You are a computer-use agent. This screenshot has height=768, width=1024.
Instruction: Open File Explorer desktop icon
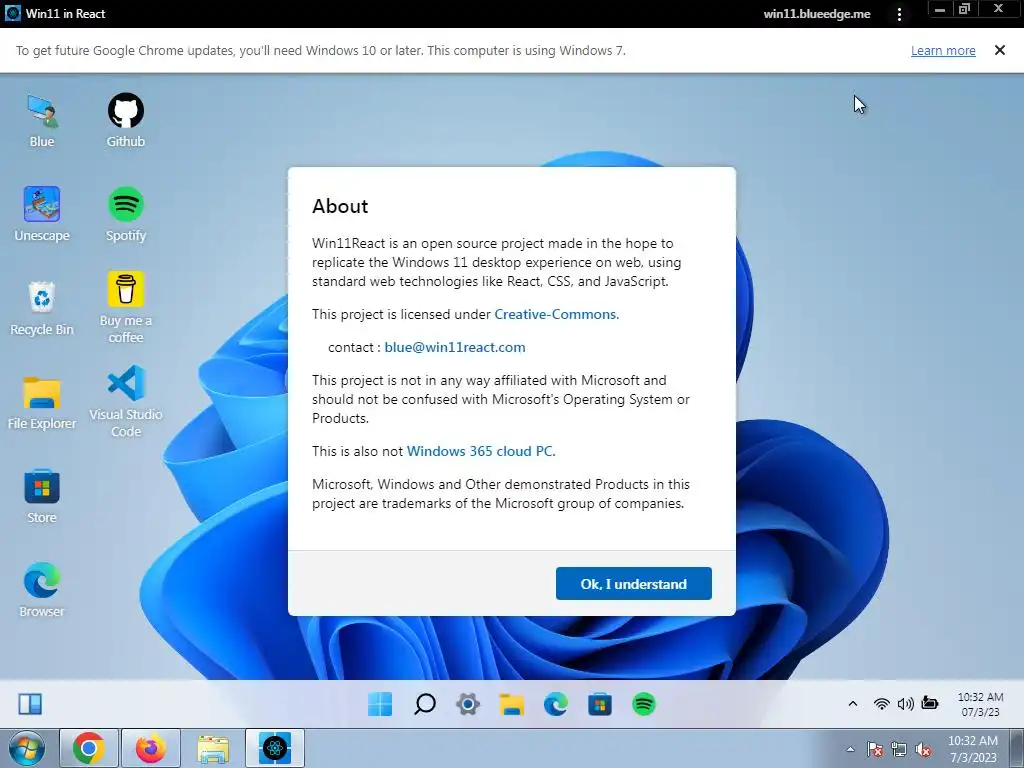click(42, 402)
